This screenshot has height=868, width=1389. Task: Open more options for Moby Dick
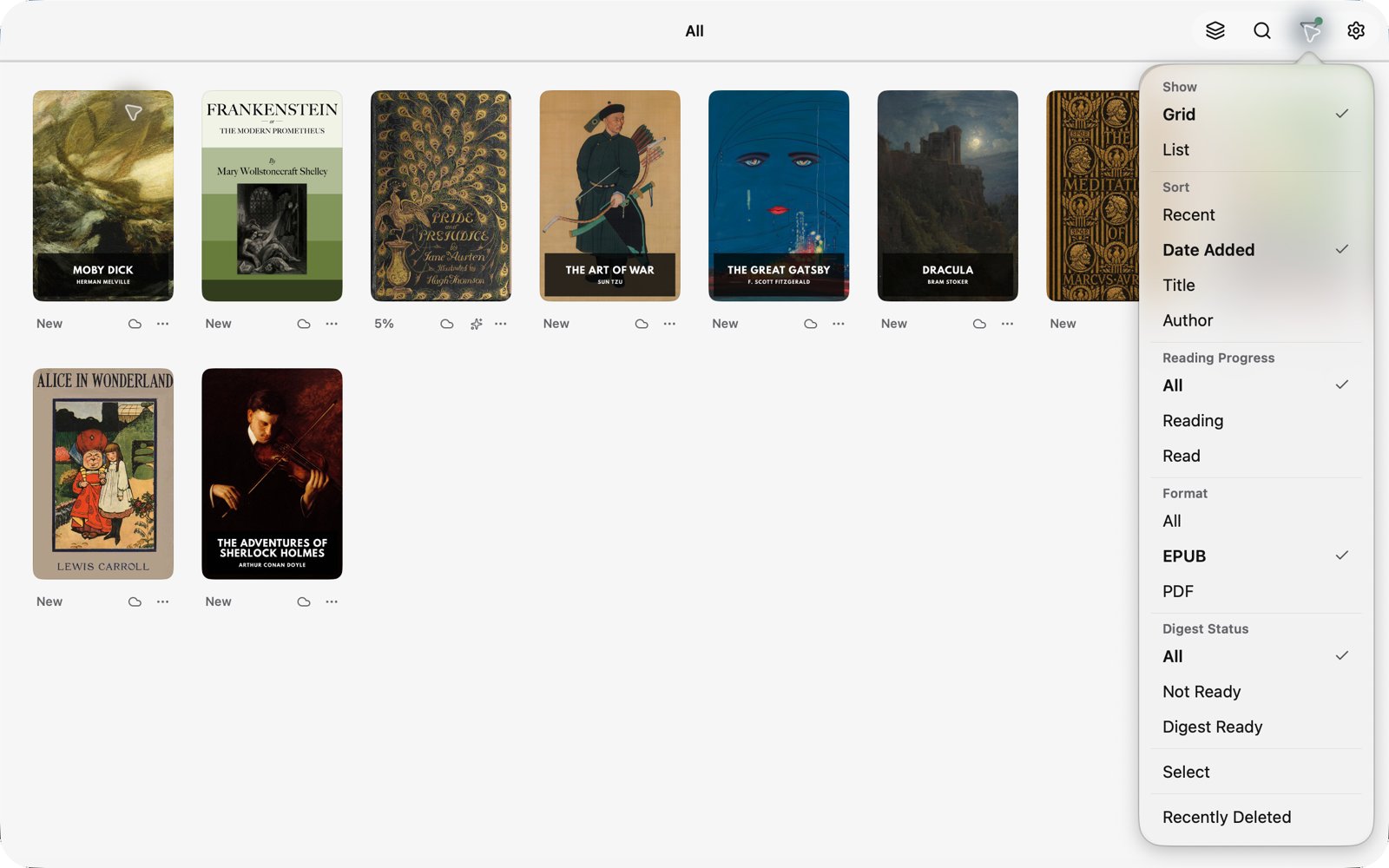coord(163,324)
